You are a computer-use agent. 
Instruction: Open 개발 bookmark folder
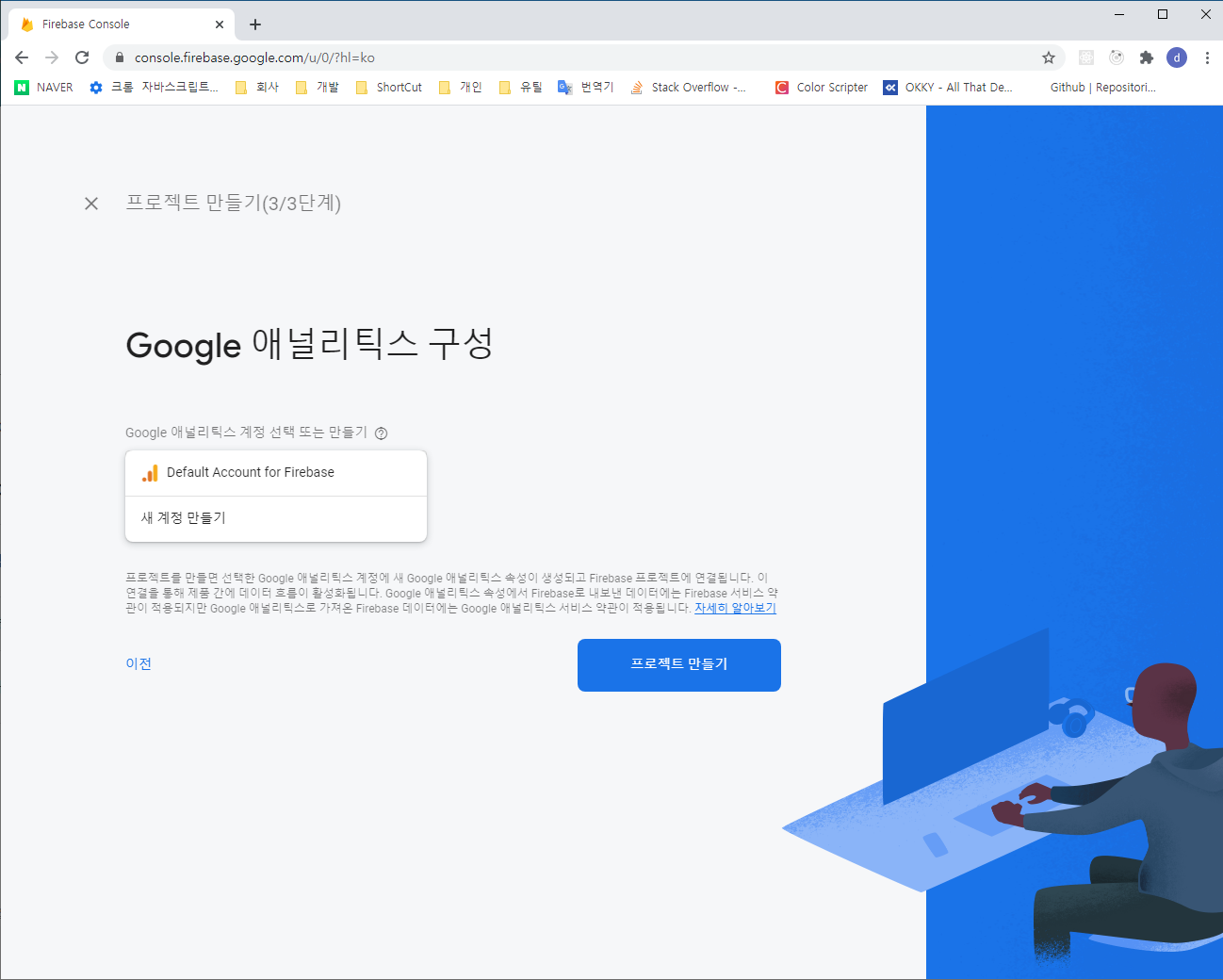(318, 88)
